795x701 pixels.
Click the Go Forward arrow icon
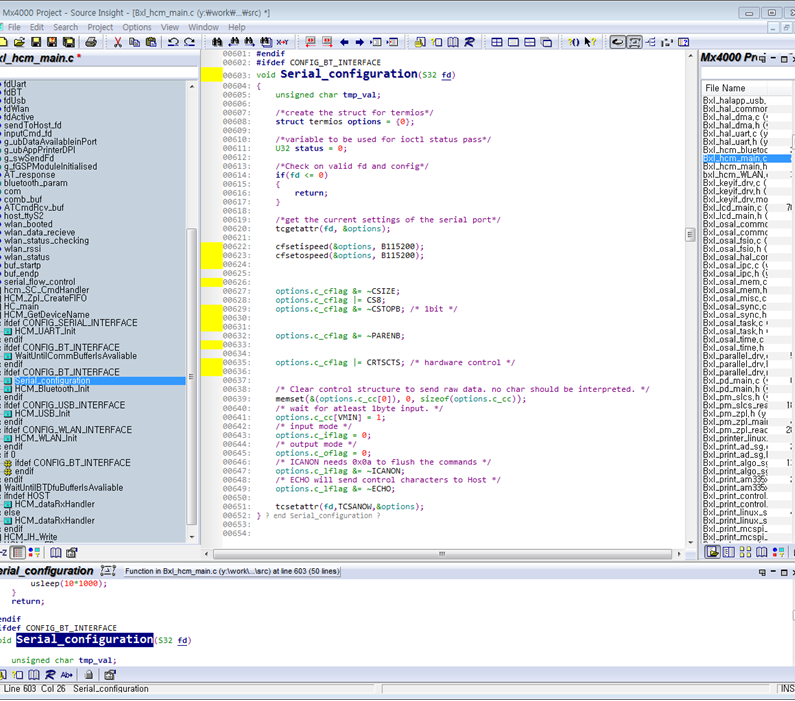click(360, 43)
